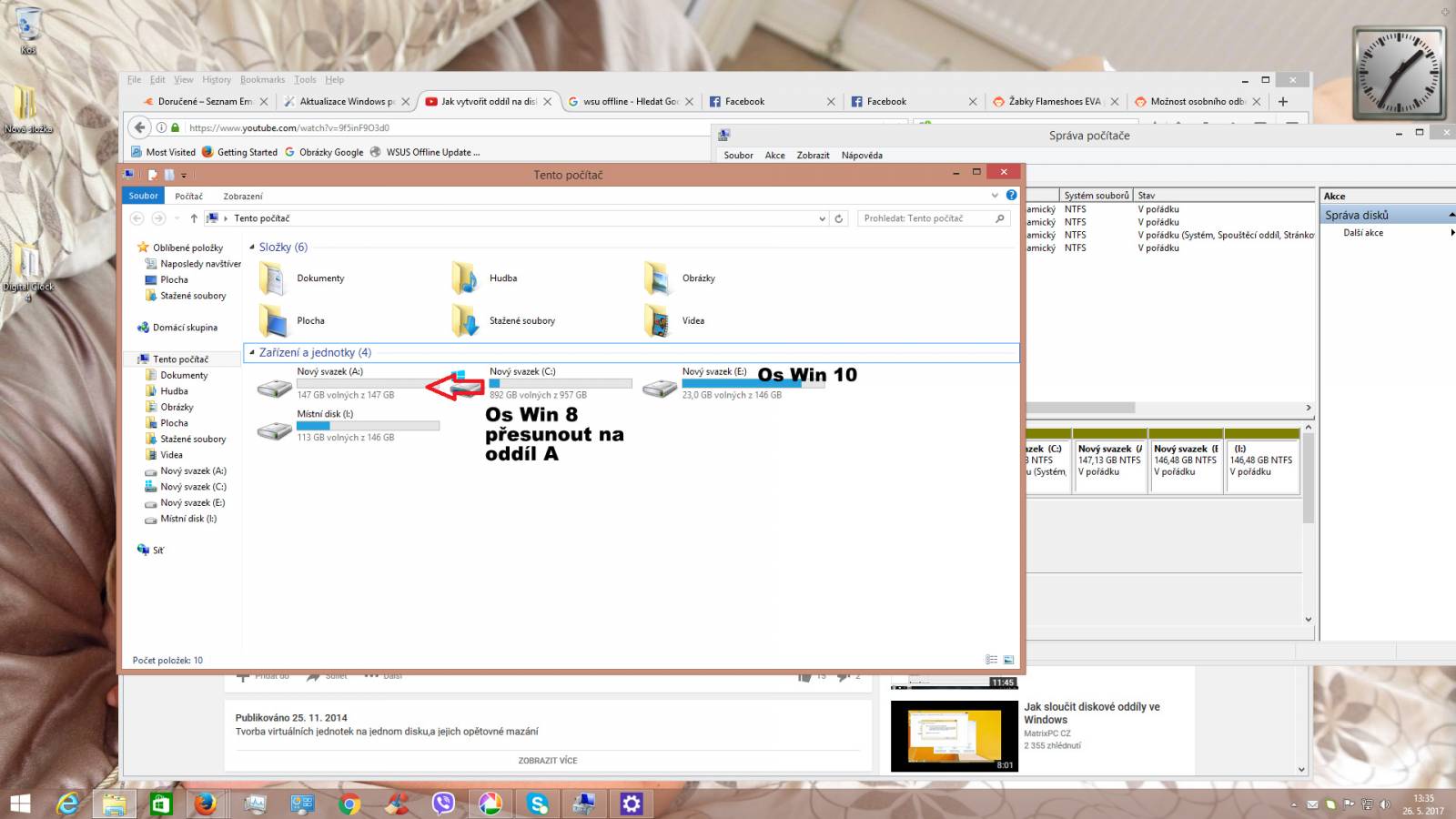
Task: Switch to large icons view in Explorer's status bar
Action: pos(1008,660)
